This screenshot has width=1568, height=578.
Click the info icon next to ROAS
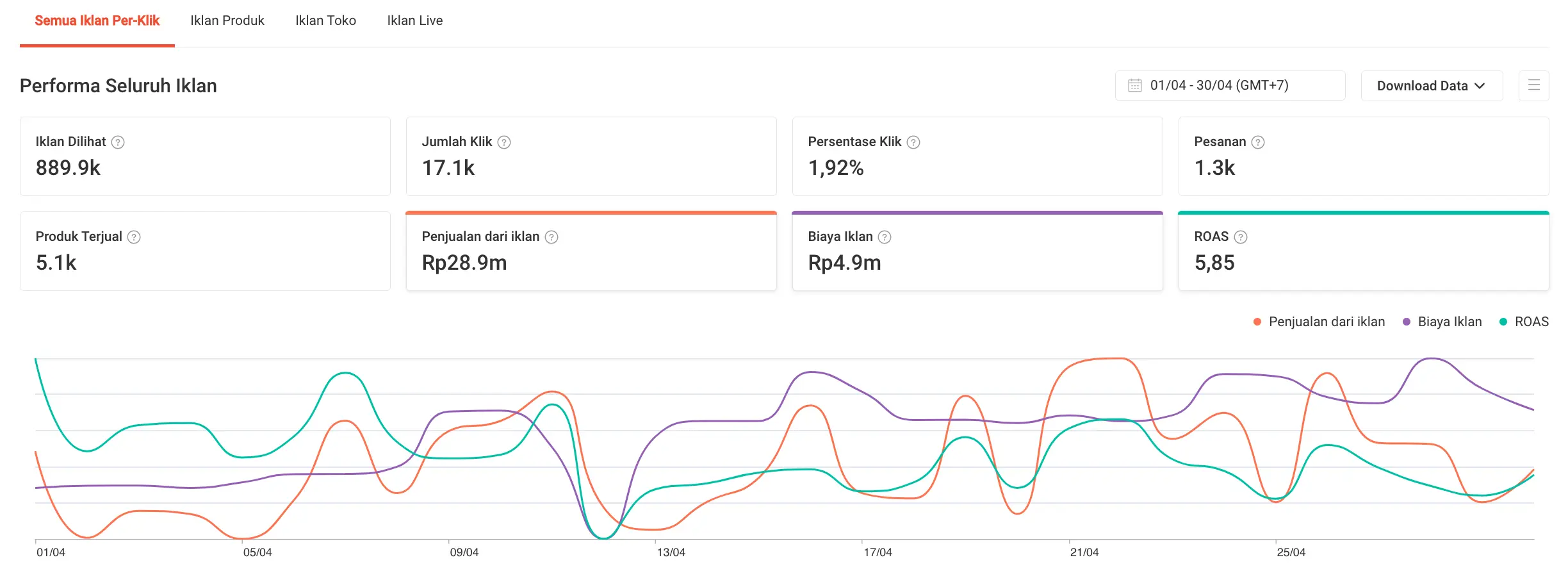tap(1241, 237)
